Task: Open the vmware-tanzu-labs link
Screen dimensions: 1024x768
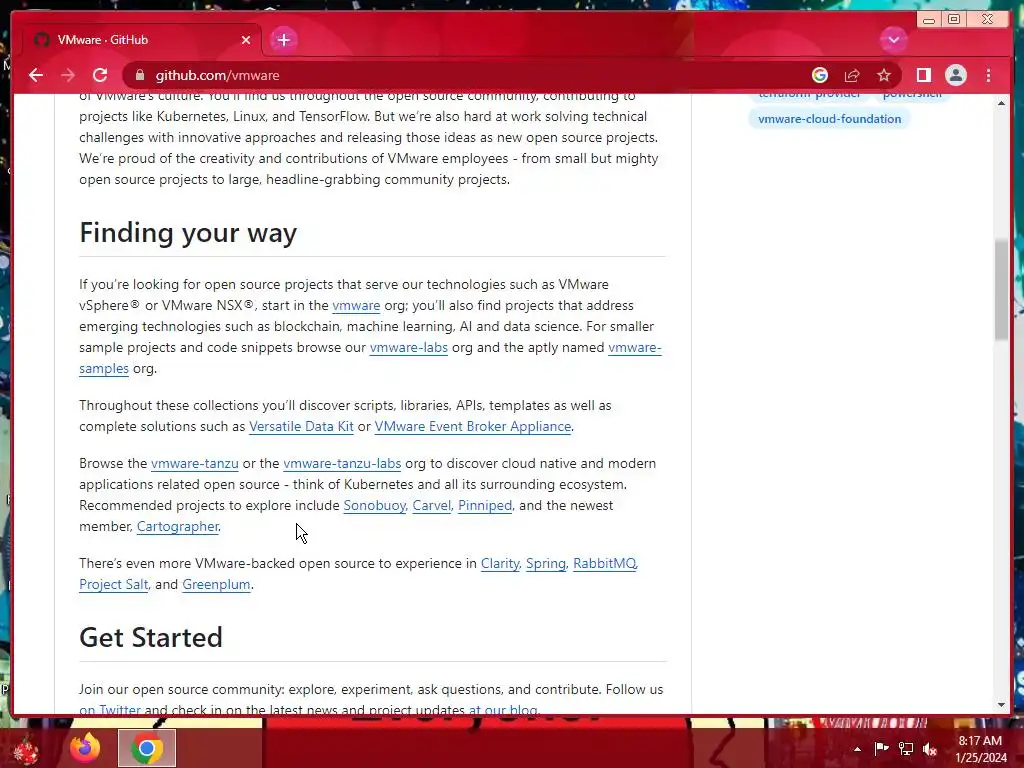Action: click(x=342, y=463)
